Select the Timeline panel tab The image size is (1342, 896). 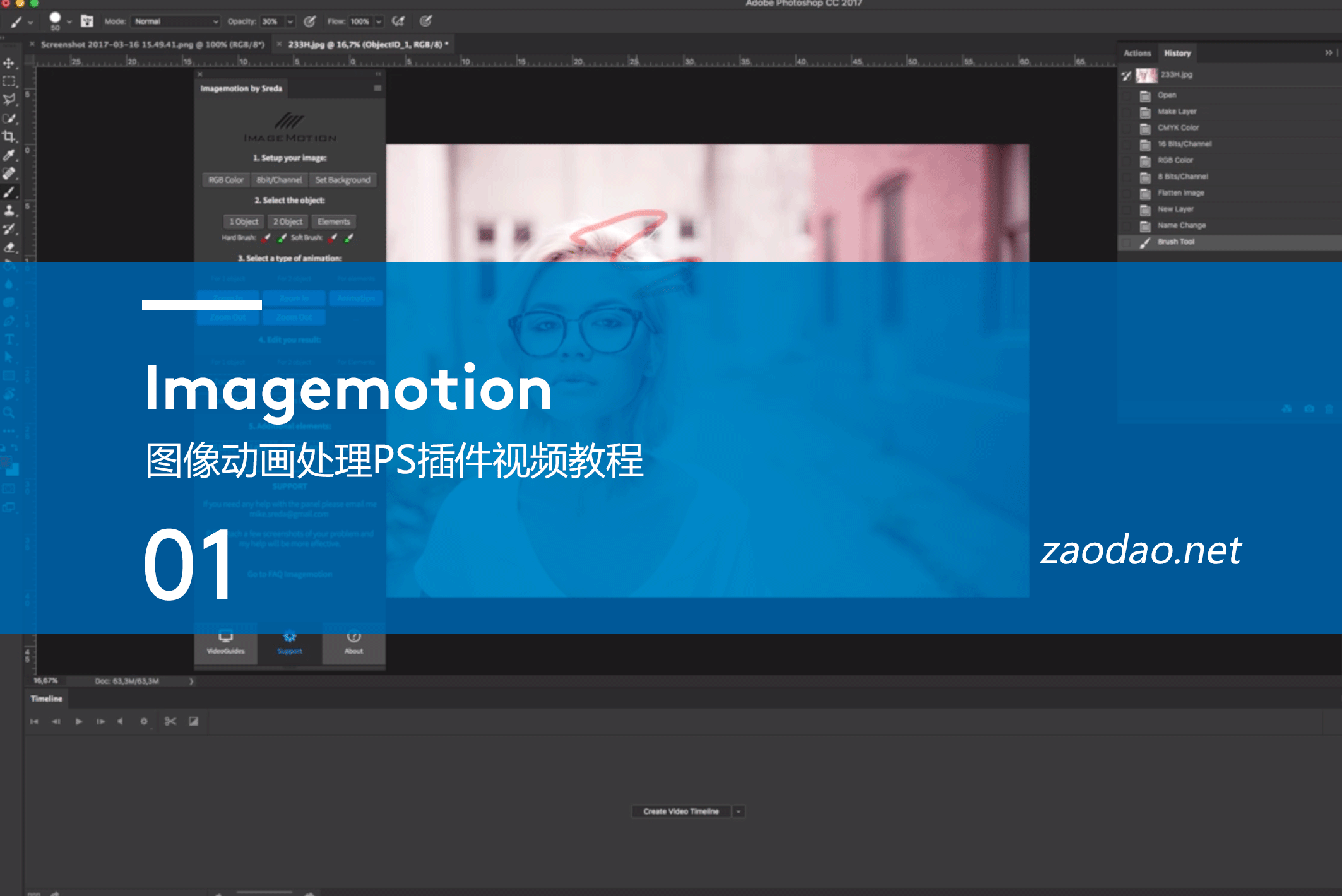click(47, 699)
